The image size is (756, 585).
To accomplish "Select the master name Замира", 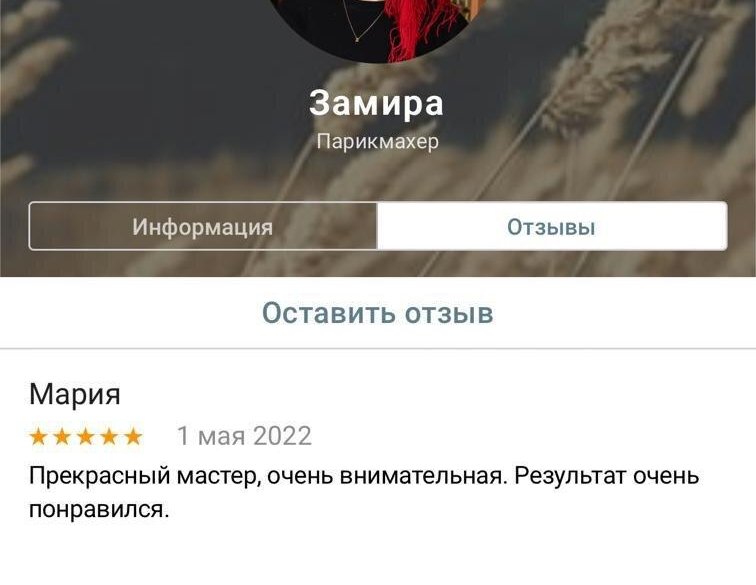I will [x=376, y=103].
